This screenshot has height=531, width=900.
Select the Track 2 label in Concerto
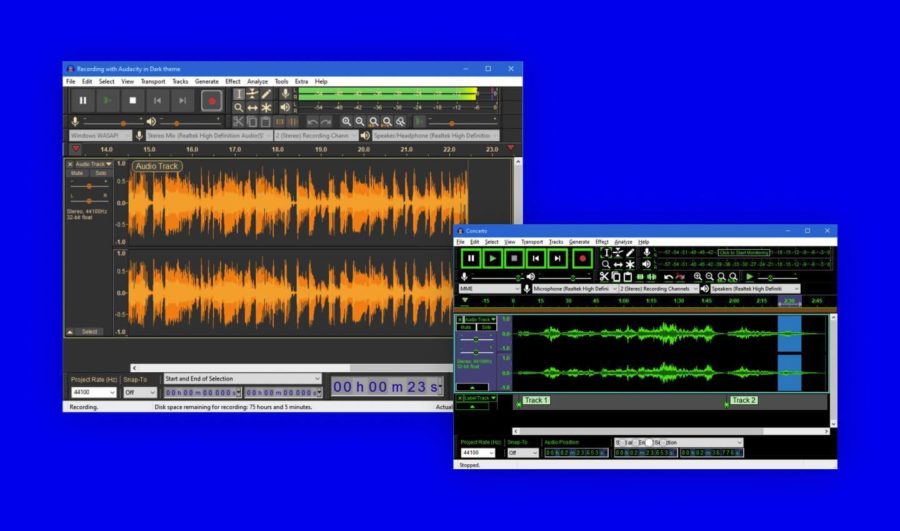click(744, 400)
